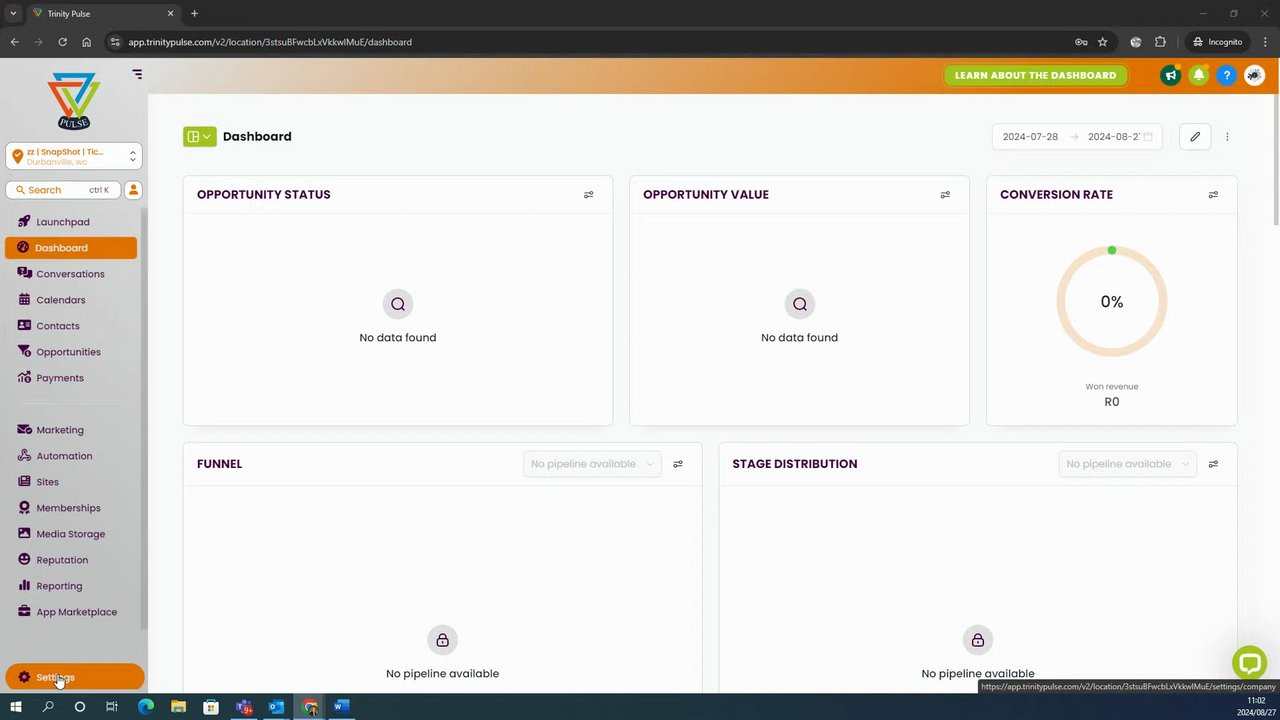Open a new browser tab

[x=194, y=14]
